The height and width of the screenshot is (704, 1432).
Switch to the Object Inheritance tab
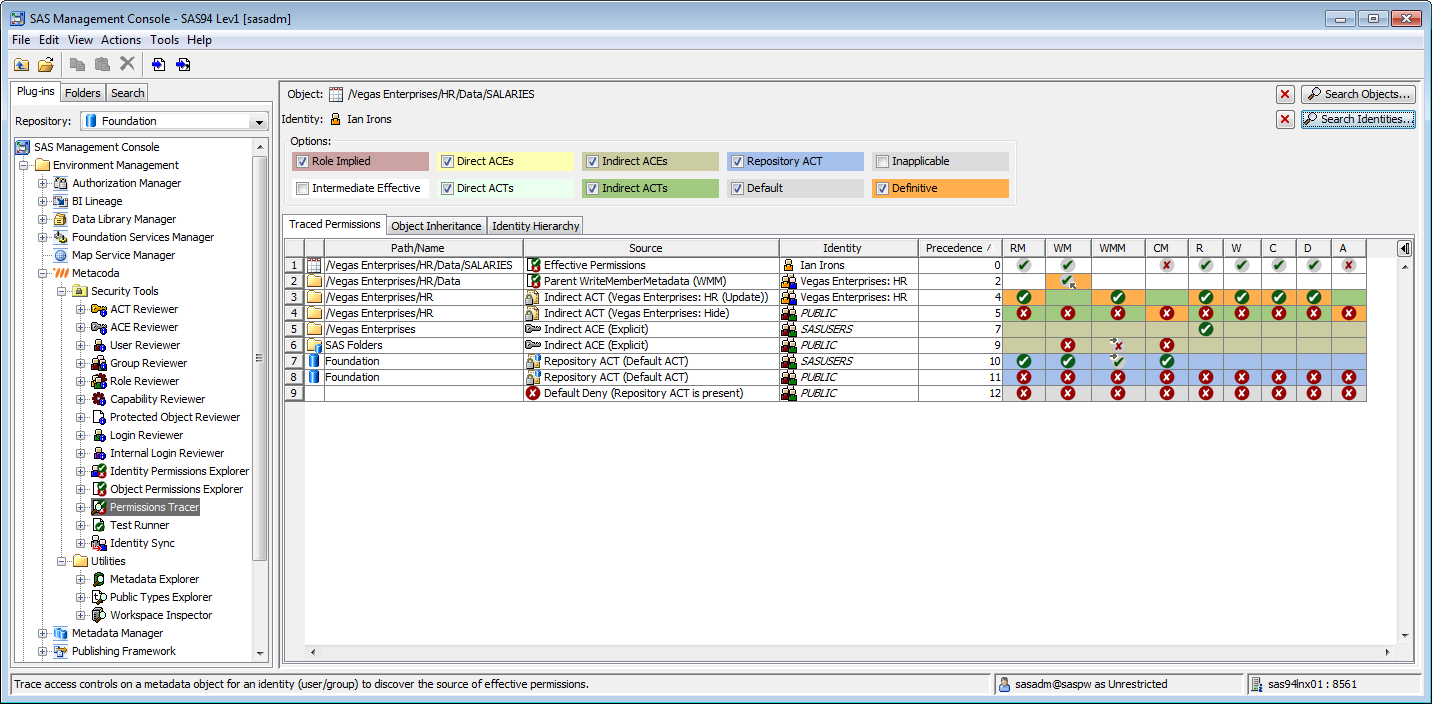click(436, 226)
